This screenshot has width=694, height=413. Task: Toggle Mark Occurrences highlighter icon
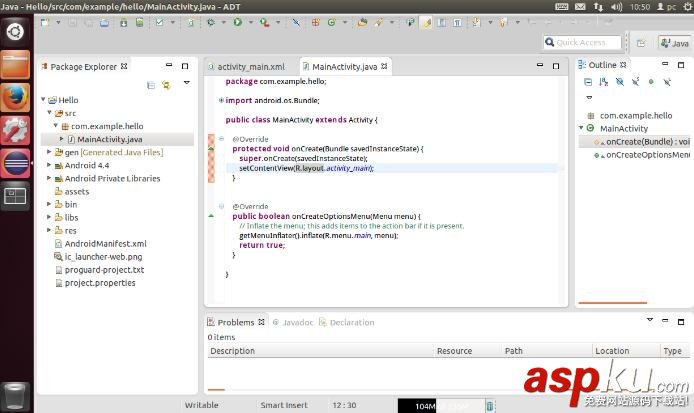click(x=426, y=22)
